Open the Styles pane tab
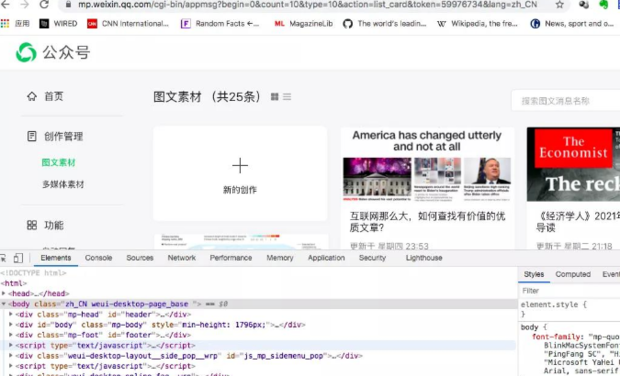Viewport: 620px width, 376px height. pos(534,274)
